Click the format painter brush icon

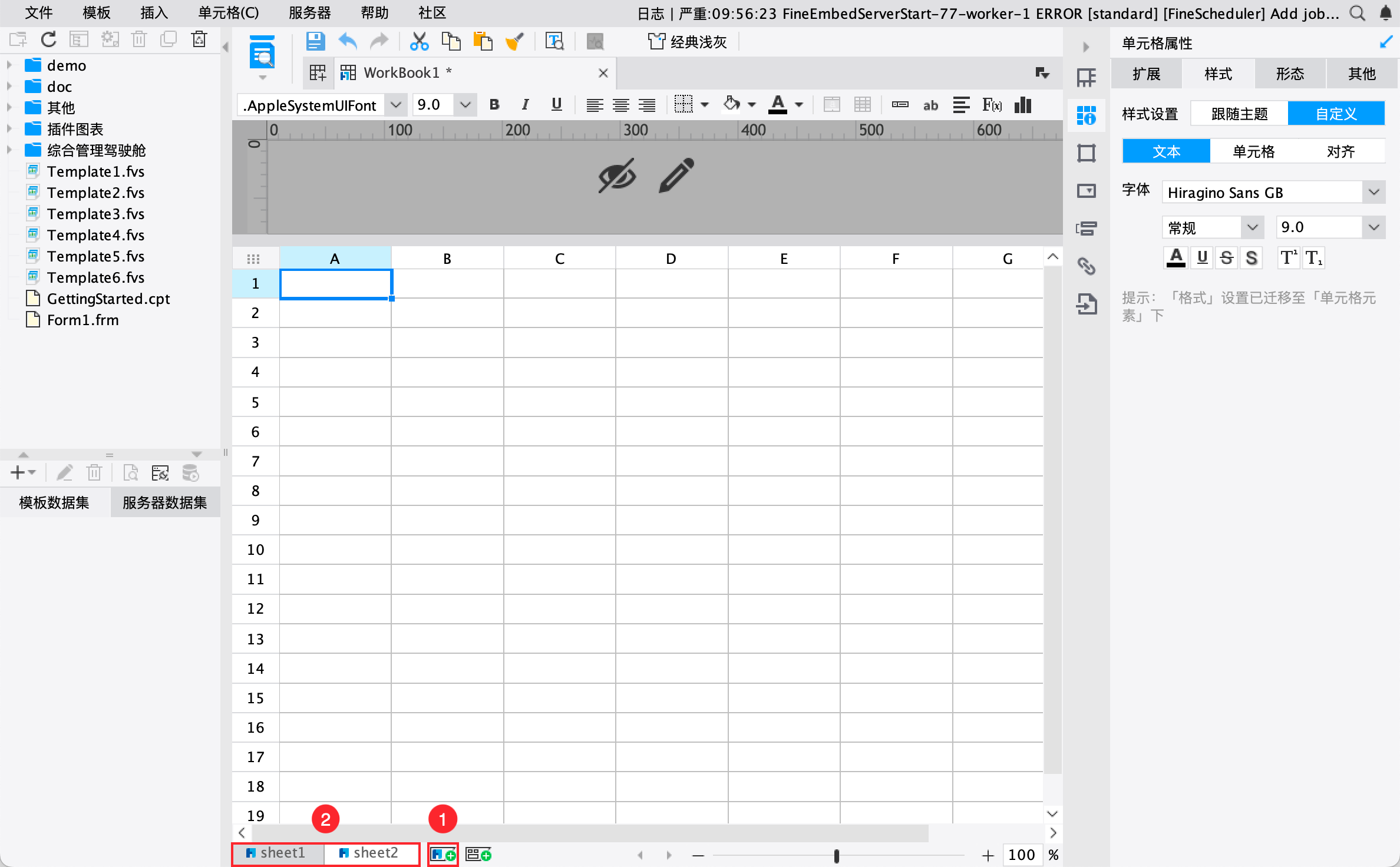tap(514, 41)
